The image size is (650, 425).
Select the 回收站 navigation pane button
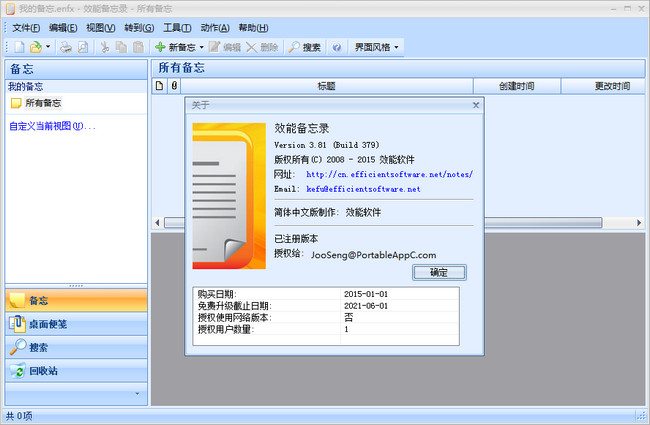76,370
